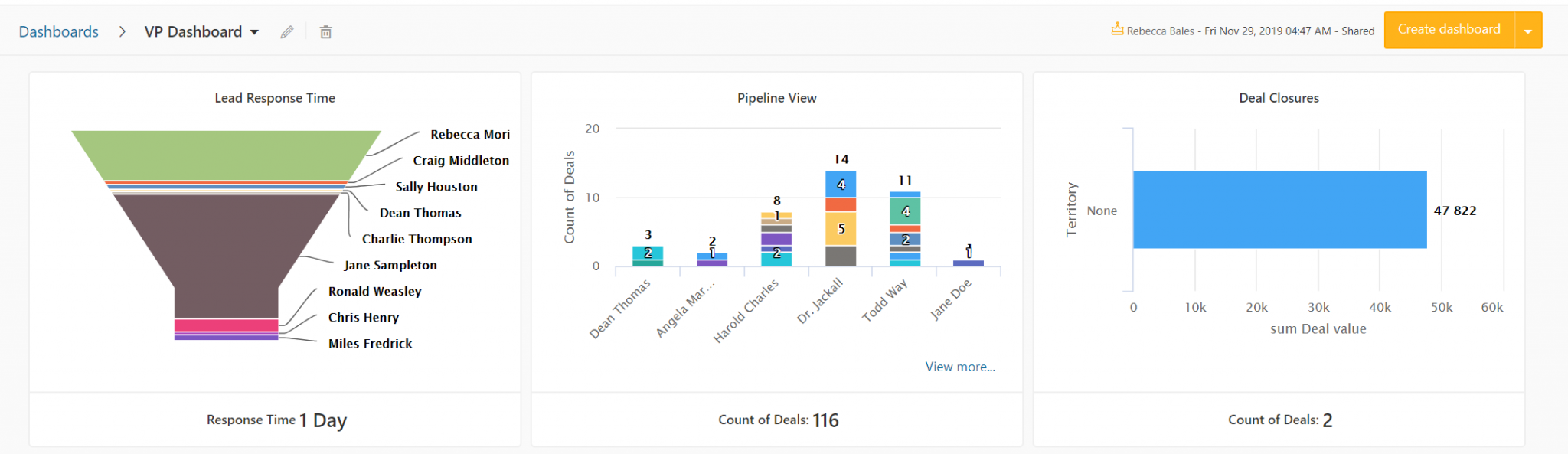This screenshot has width=1568, height=454.
Task: Delete VP Dashboard via the trash icon
Action: pyautogui.click(x=325, y=31)
